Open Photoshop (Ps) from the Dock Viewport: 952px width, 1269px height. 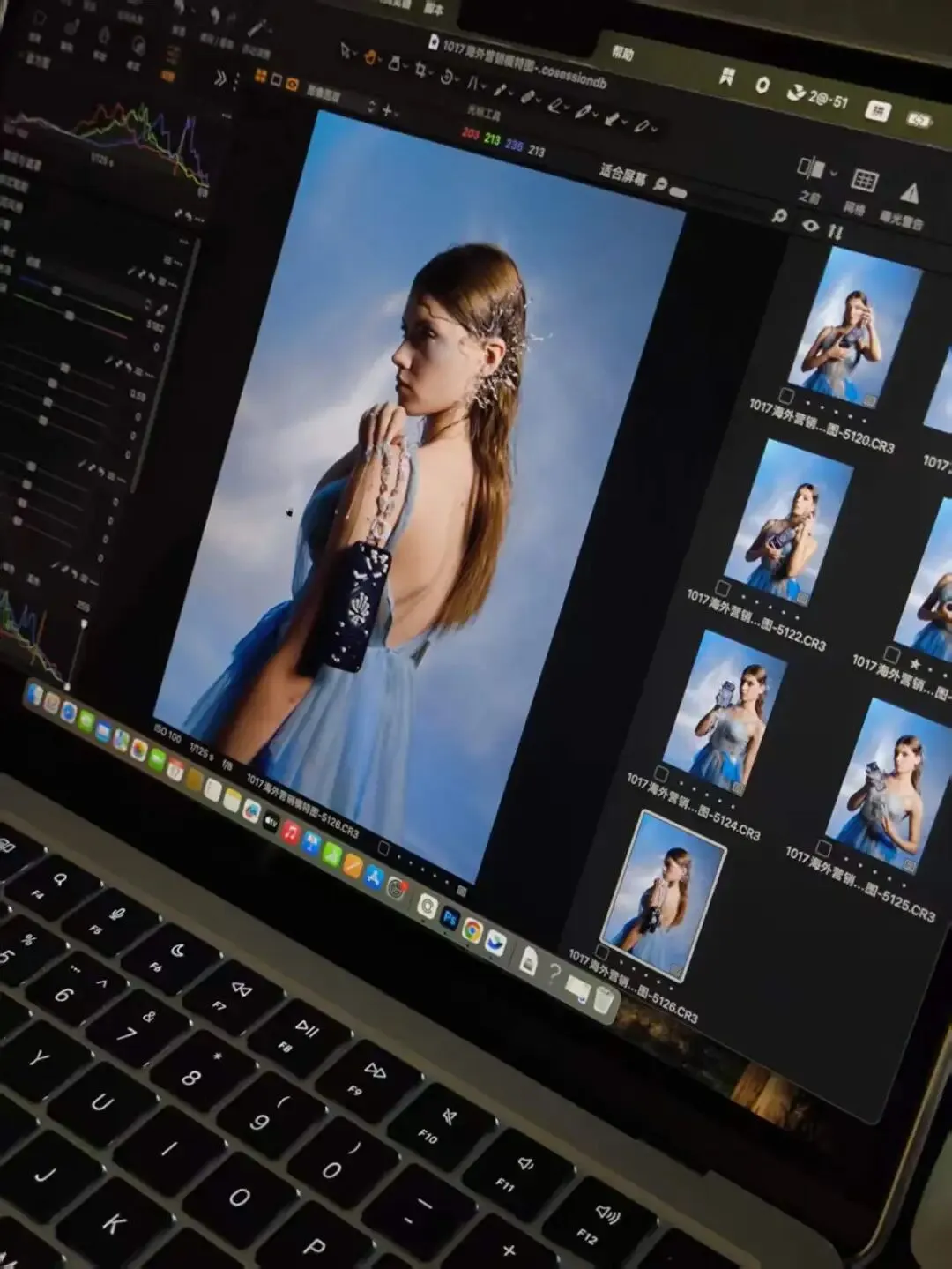[x=450, y=918]
